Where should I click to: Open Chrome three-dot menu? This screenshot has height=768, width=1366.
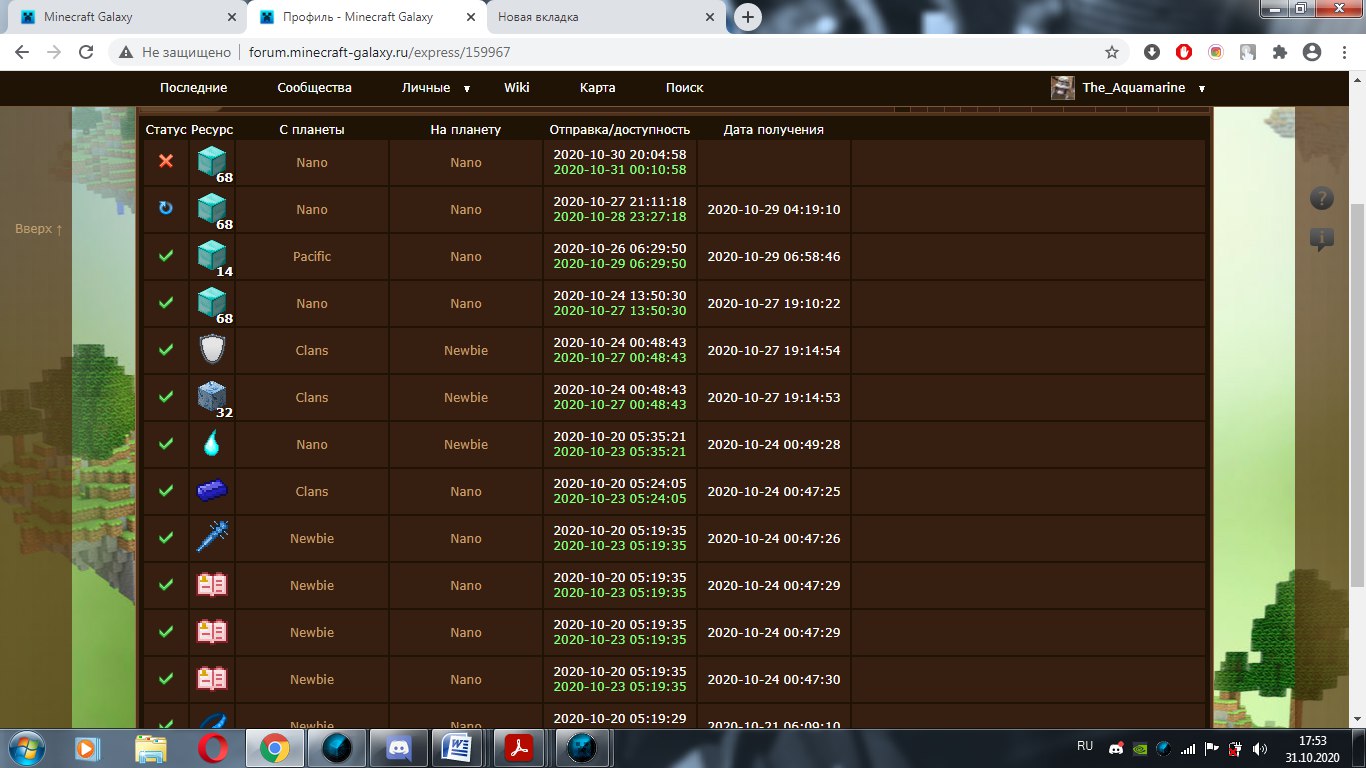tap(1343, 52)
